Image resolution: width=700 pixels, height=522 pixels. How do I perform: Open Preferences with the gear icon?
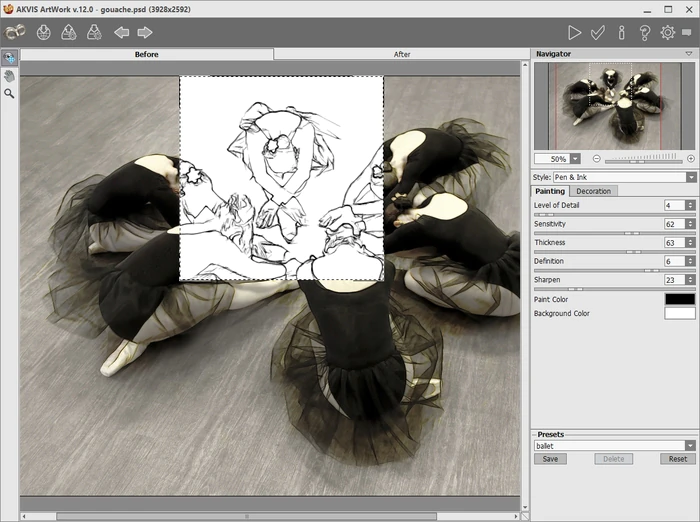coord(667,33)
